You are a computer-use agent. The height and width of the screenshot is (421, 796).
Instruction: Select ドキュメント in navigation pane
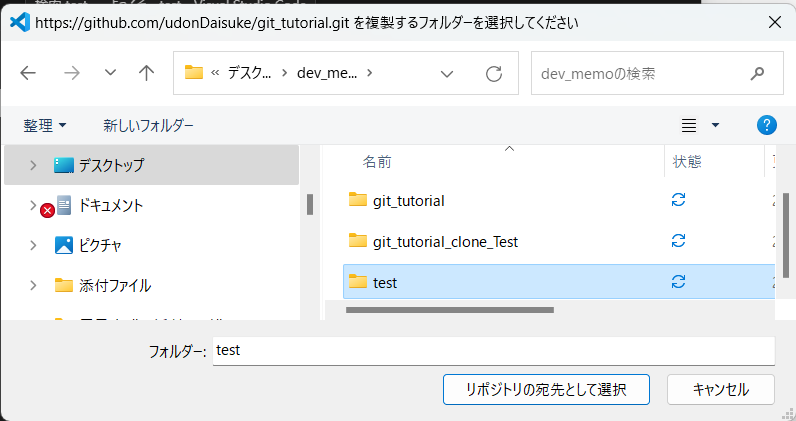pyautogui.click(x=111, y=205)
